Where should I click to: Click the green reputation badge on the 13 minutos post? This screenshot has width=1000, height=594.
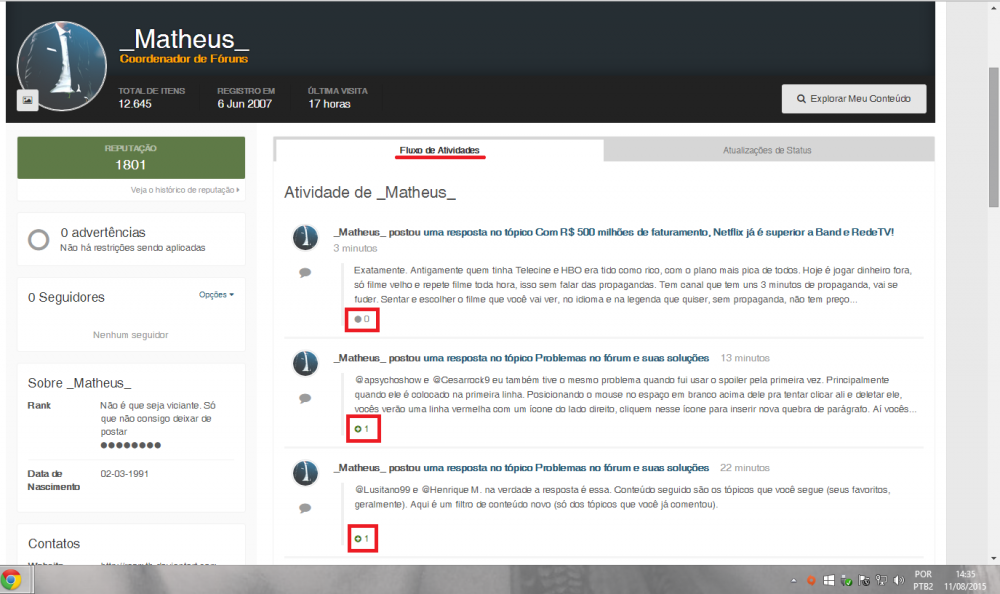(x=362, y=429)
